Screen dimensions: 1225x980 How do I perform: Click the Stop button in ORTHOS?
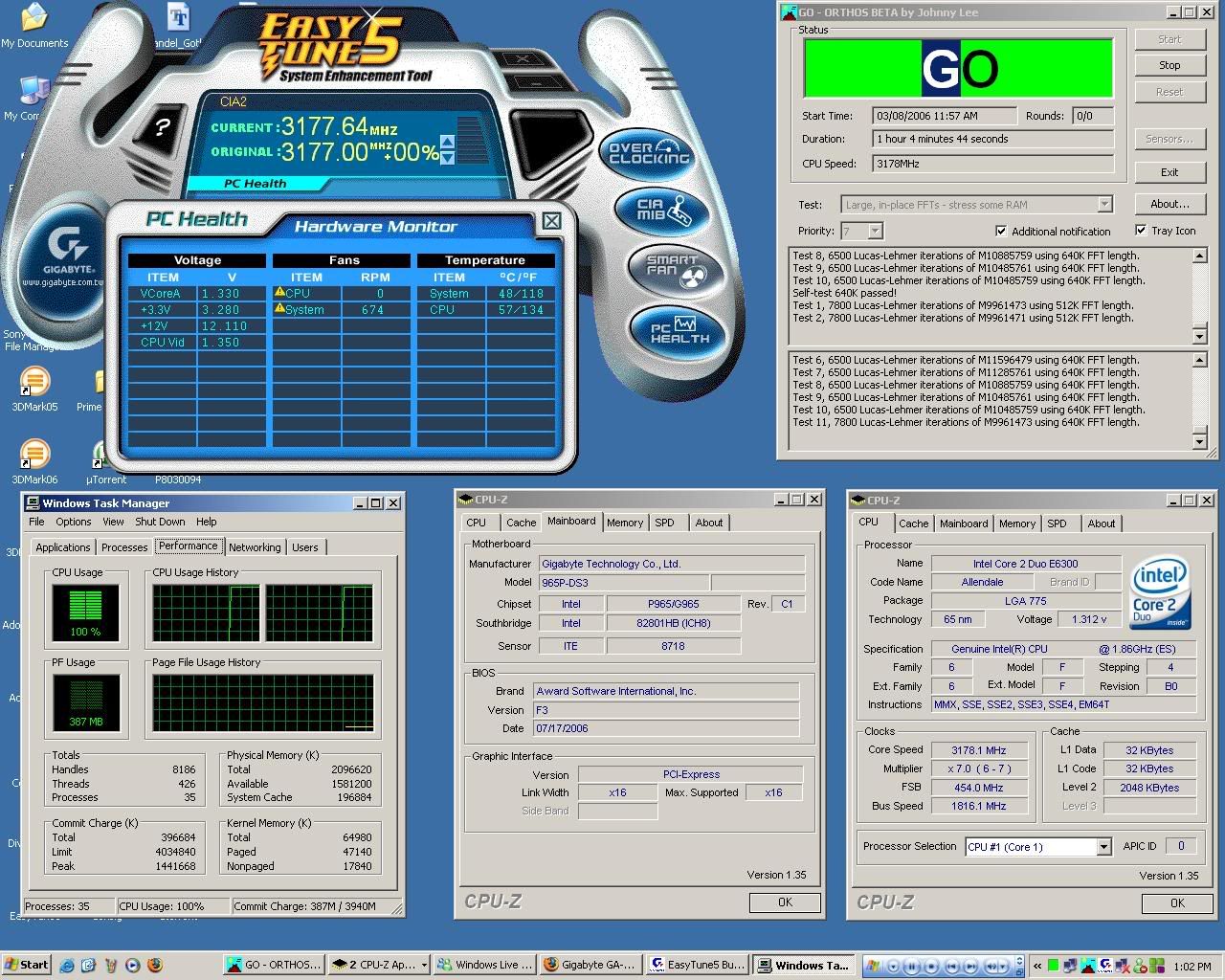[x=1169, y=65]
